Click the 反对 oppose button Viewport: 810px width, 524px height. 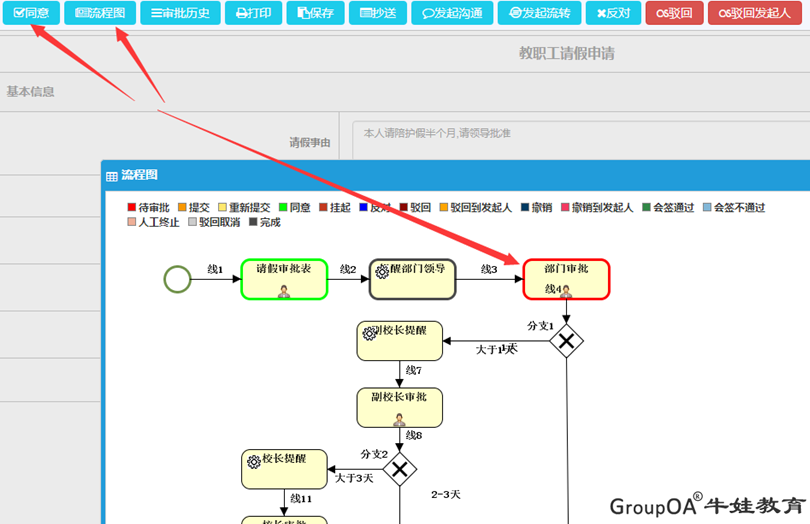coord(614,13)
